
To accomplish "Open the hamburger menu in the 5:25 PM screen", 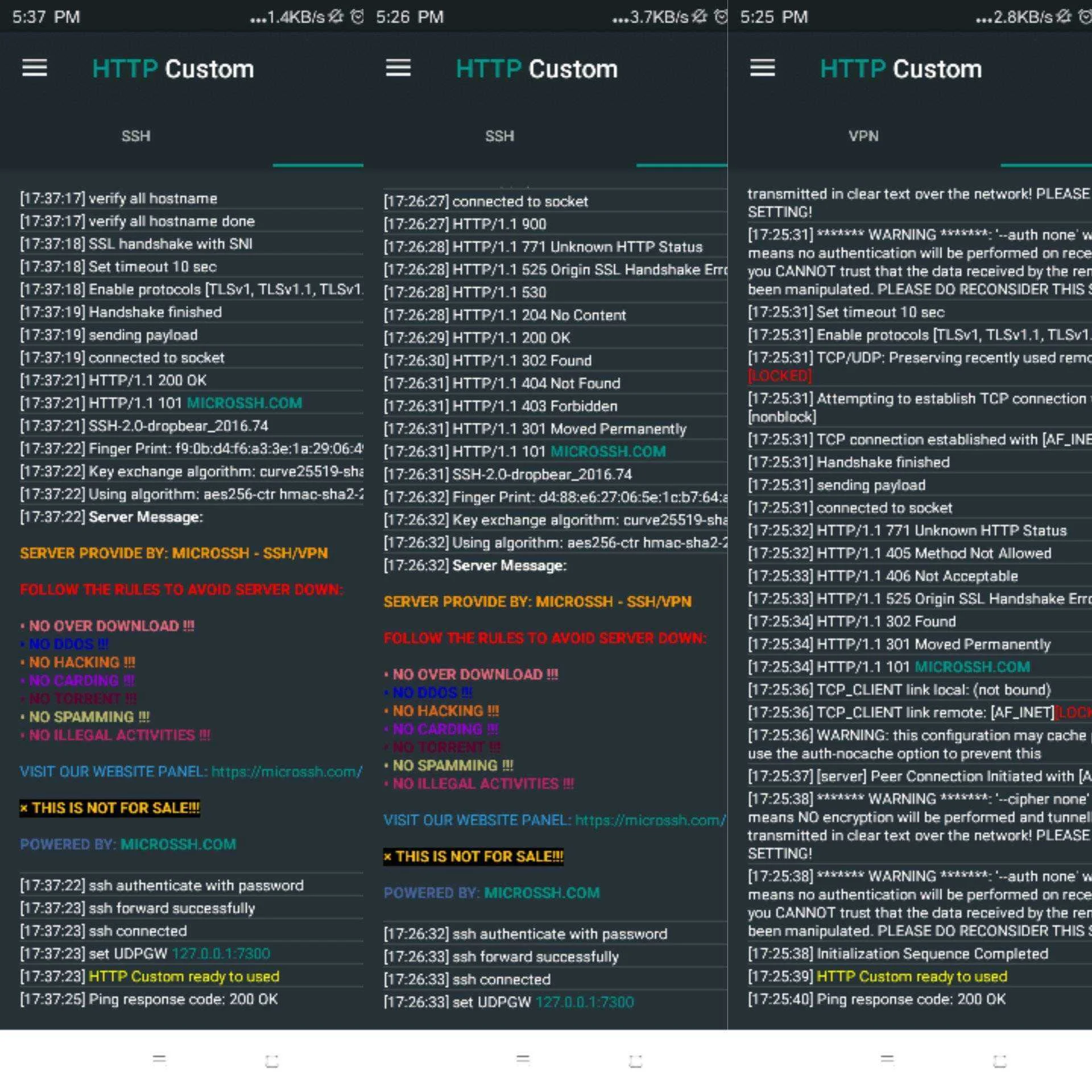I will 762,68.
